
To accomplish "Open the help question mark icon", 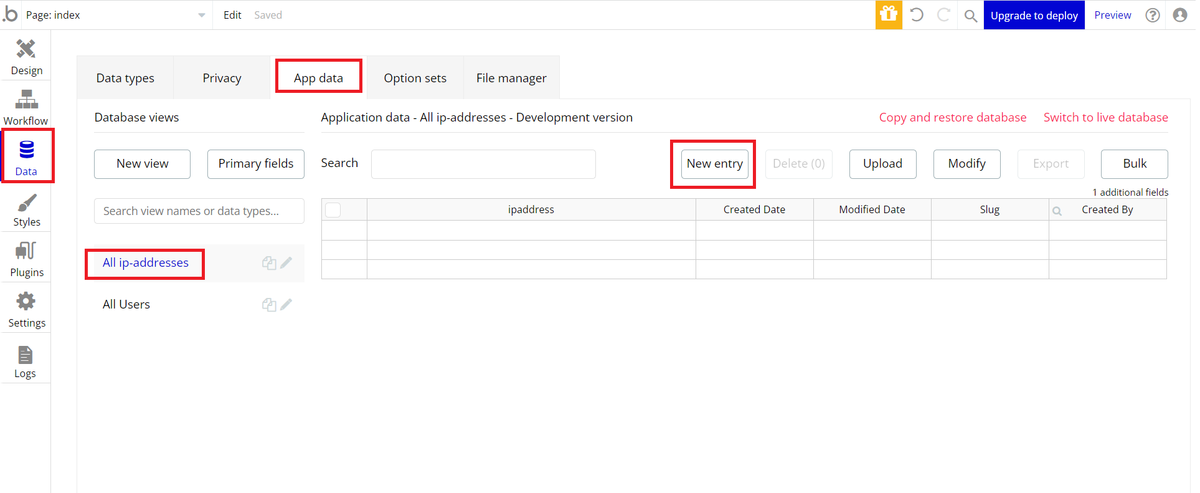I will pos(1152,15).
